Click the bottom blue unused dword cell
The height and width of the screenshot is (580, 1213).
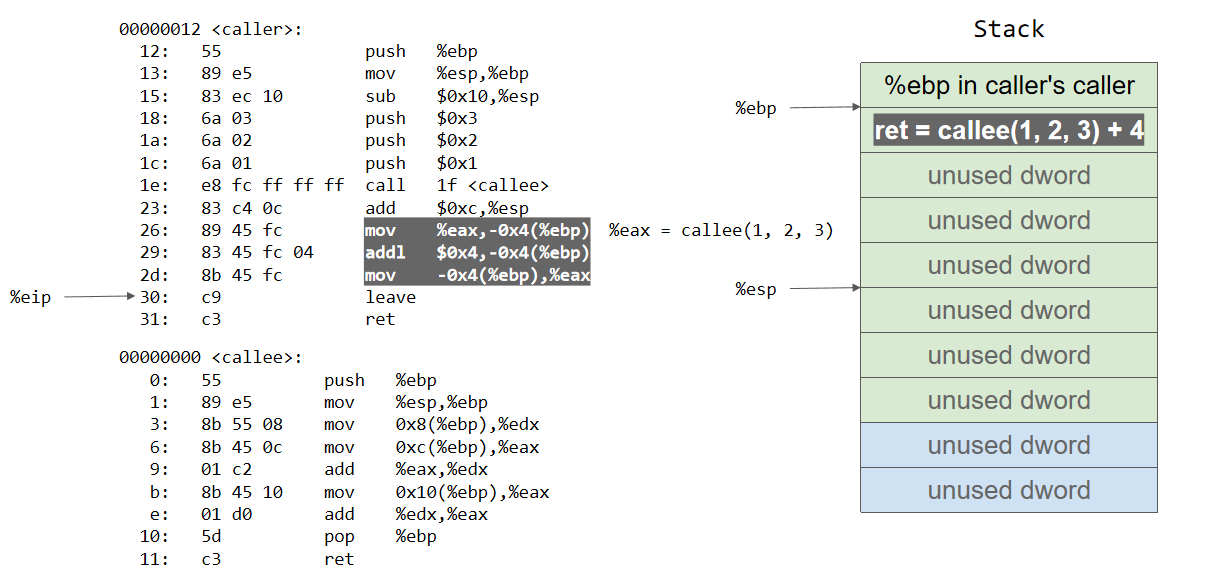coord(1008,490)
